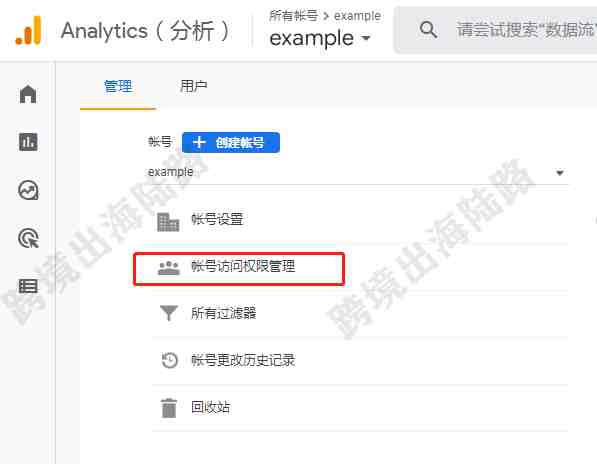Click the history clock icon
This screenshot has height=464, width=597.
point(169,360)
